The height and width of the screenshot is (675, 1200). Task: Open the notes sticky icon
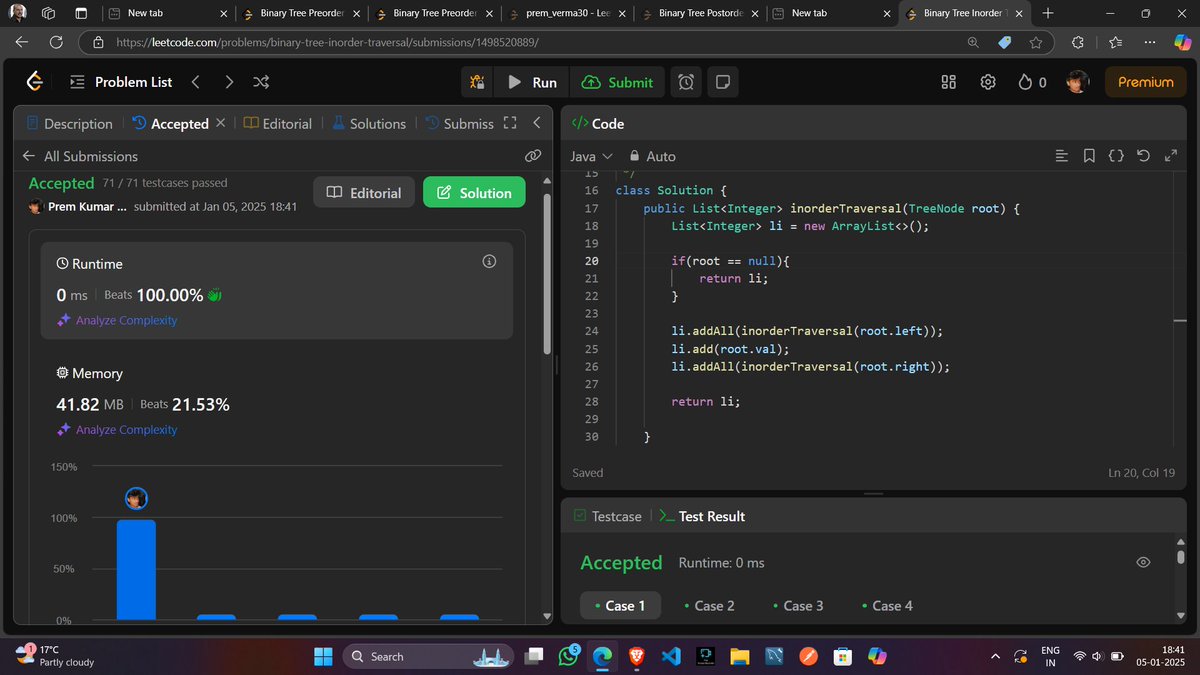pyautogui.click(x=722, y=82)
